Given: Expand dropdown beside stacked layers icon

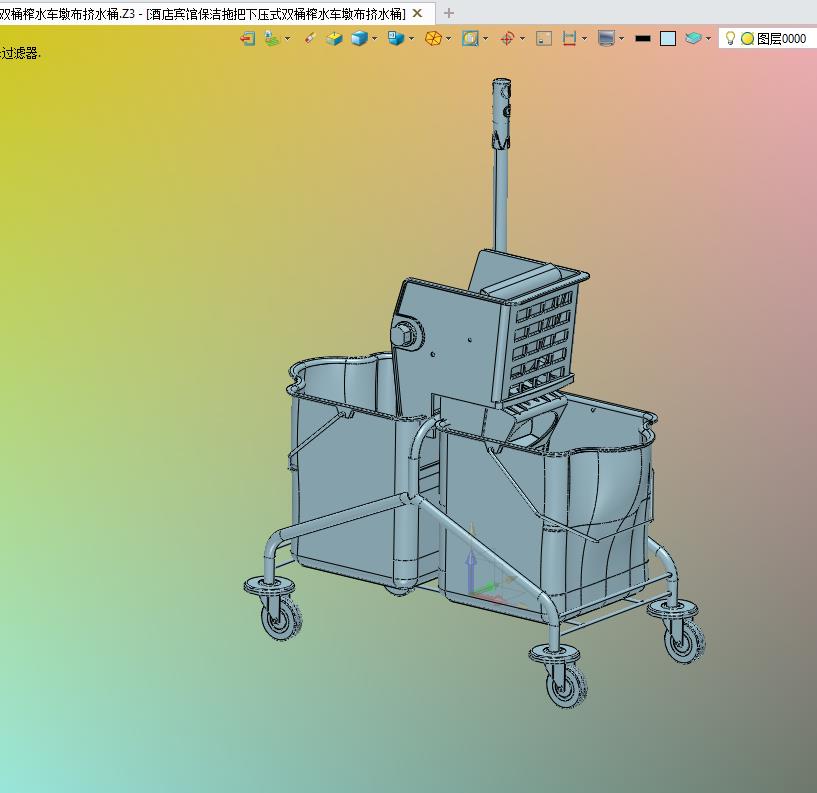Looking at the screenshot, I should [708, 39].
